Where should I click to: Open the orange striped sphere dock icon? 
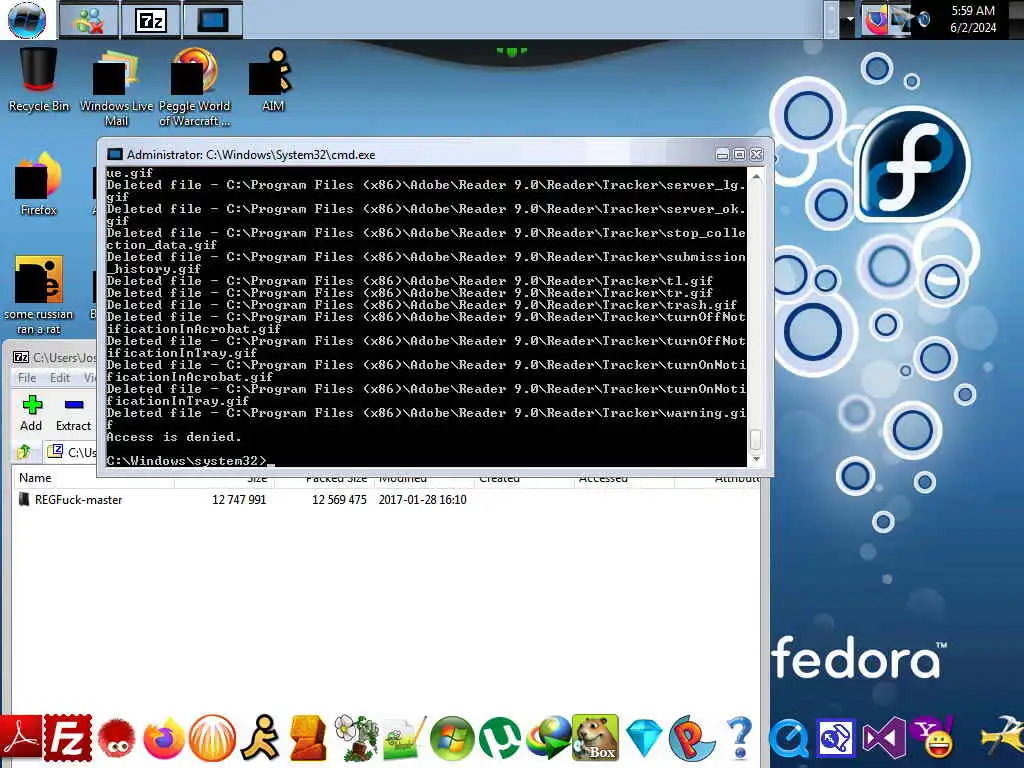(x=212, y=738)
